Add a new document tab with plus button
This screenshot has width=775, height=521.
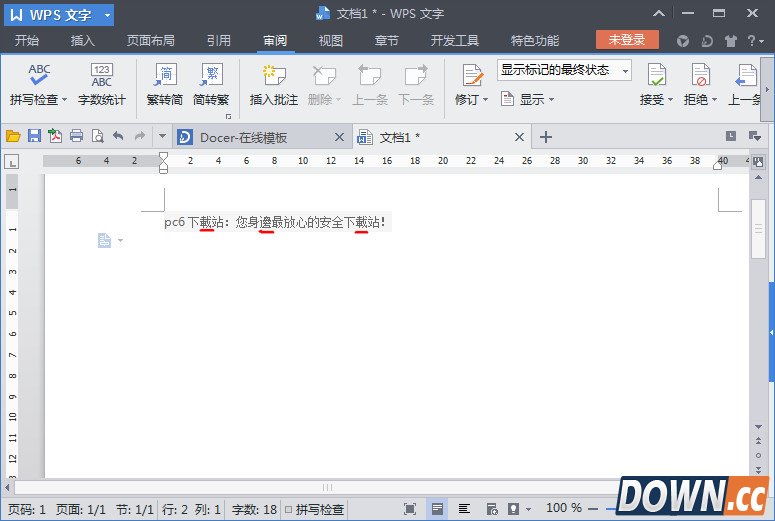click(x=546, y=137)
